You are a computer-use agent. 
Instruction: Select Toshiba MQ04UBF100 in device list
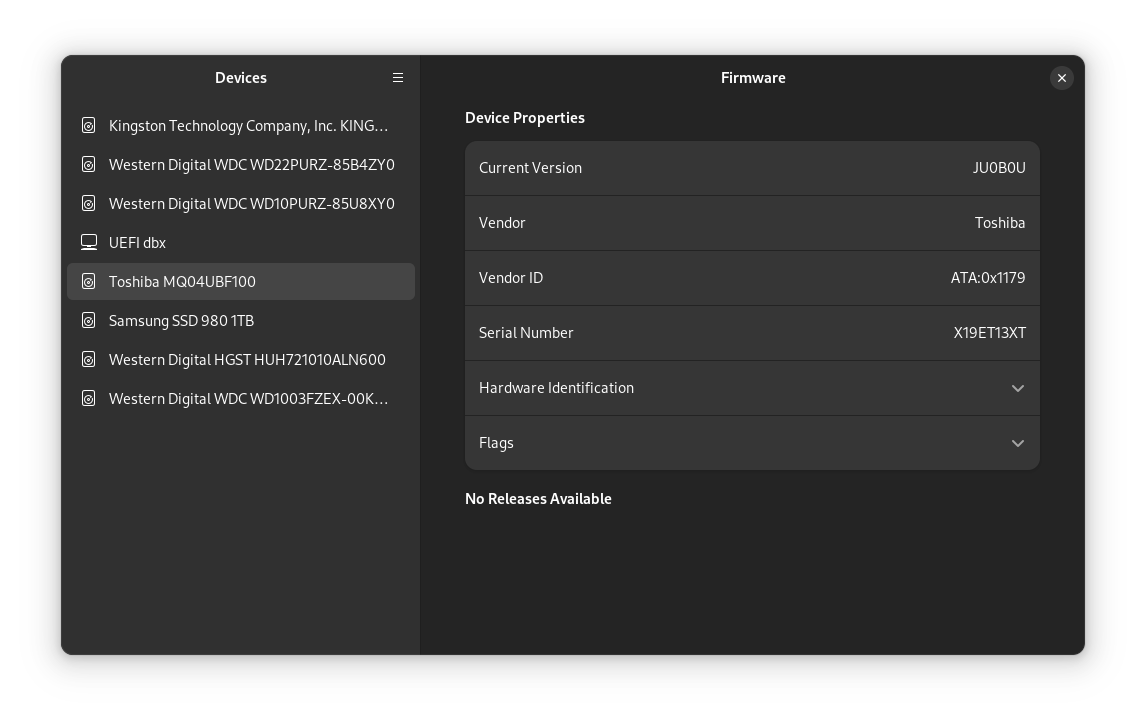[240, 281]
